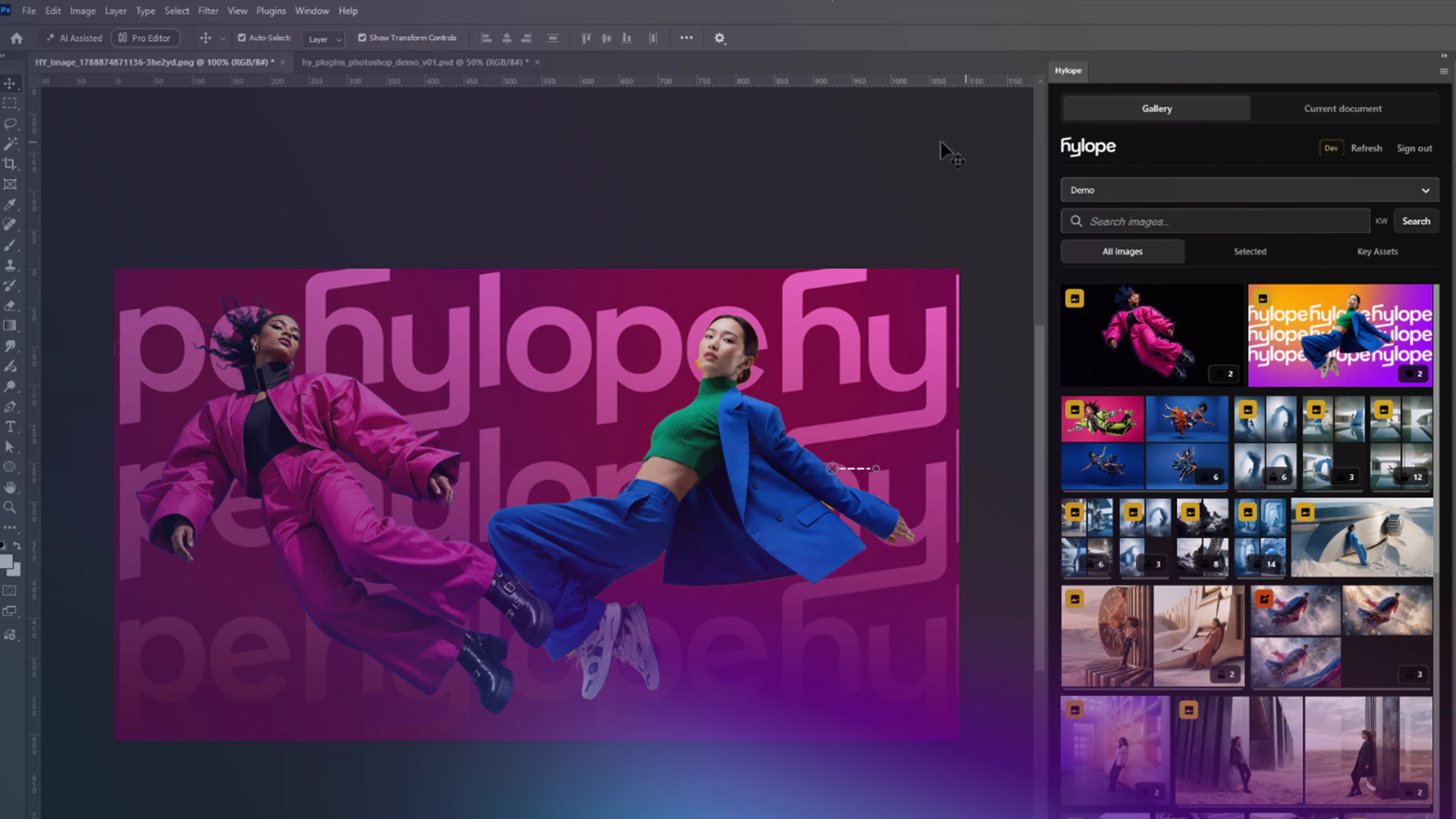Click align horizontal centers icon
The image size is (1456, 819).
click(507, 38)
